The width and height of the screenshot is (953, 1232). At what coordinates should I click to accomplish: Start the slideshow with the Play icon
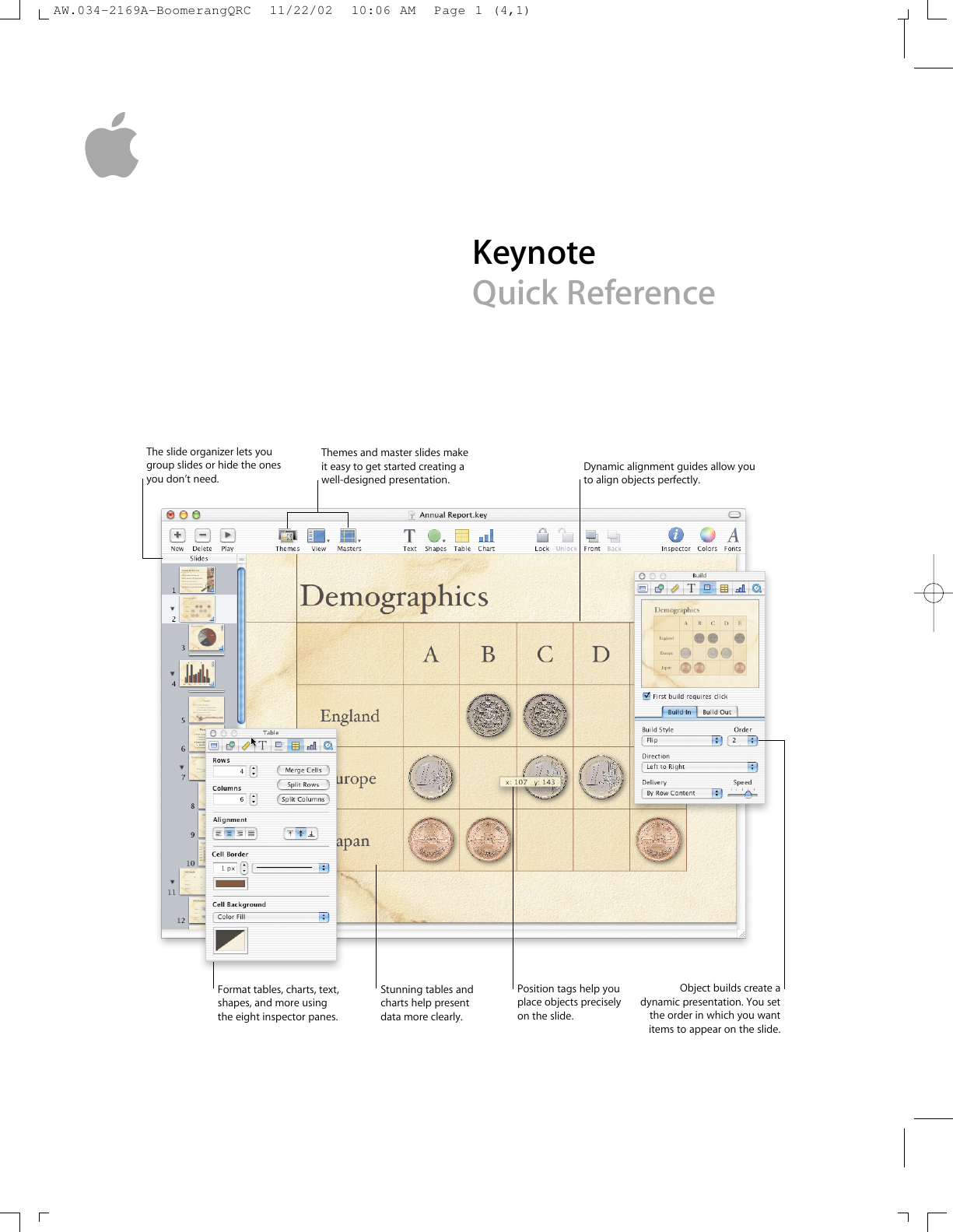click(x=227, y=535)
